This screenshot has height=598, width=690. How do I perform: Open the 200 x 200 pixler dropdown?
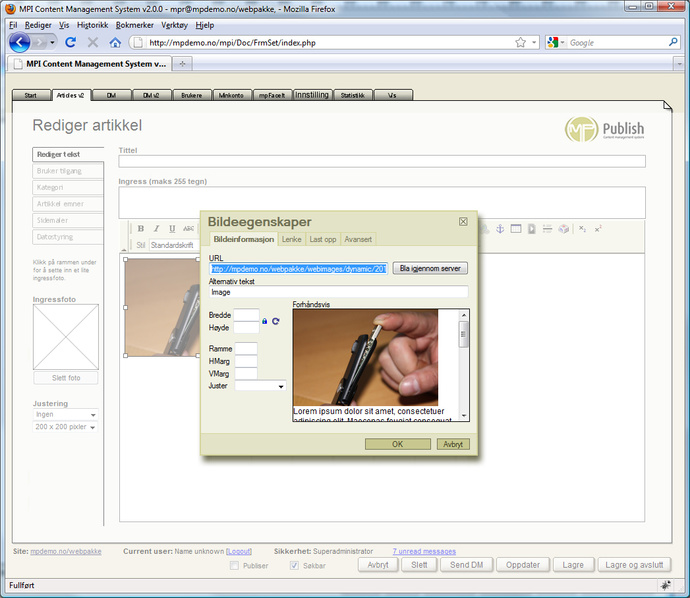click(66, 427)
